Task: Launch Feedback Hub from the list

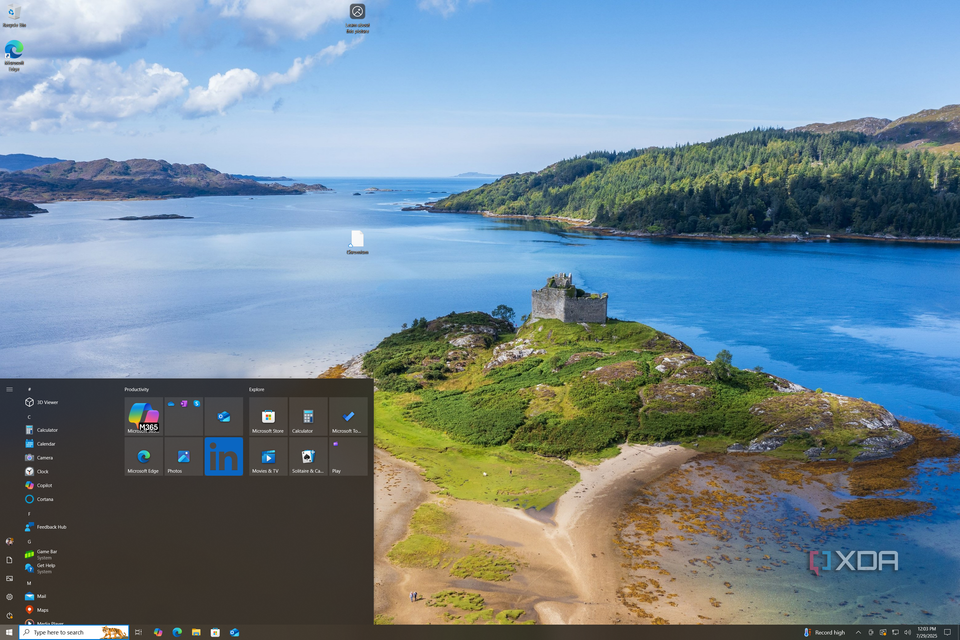Action: (x=46, y=527)
